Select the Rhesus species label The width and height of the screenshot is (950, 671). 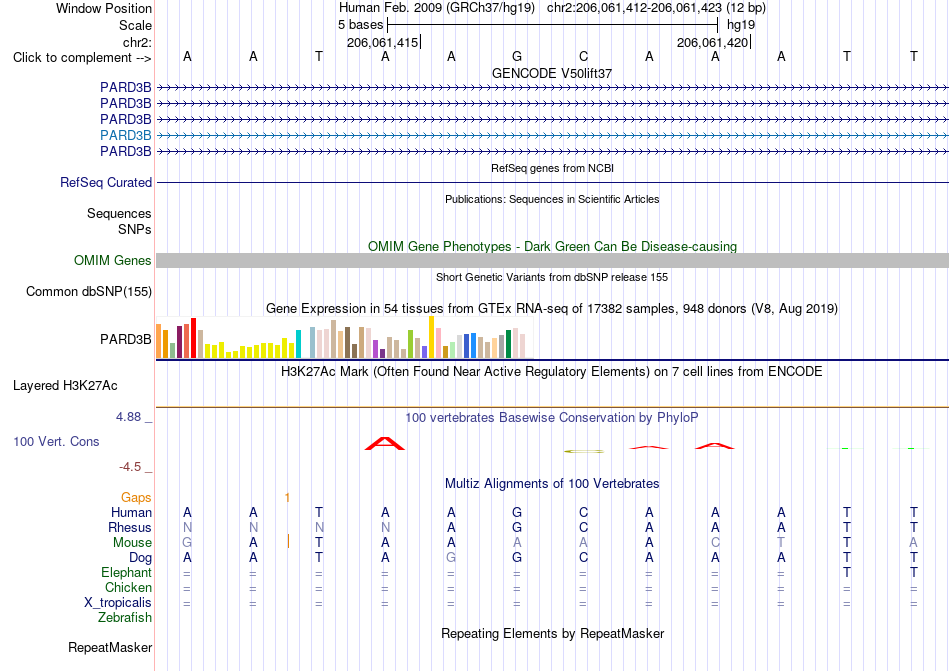coord(130,527)
